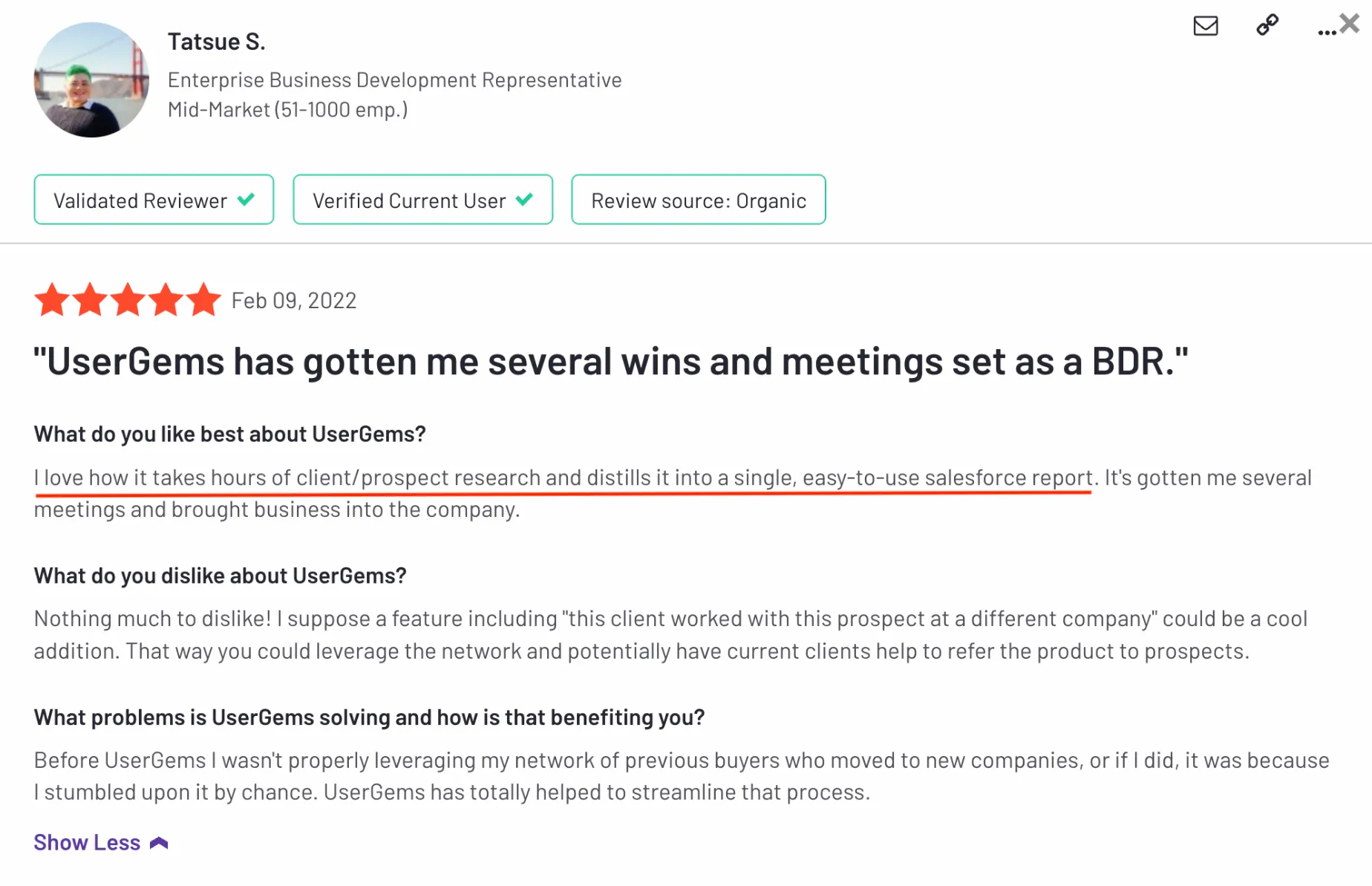Click Tatsue S.'s profile photo
This screenshot has height=886, width=1372.
(x=91, y=80)
